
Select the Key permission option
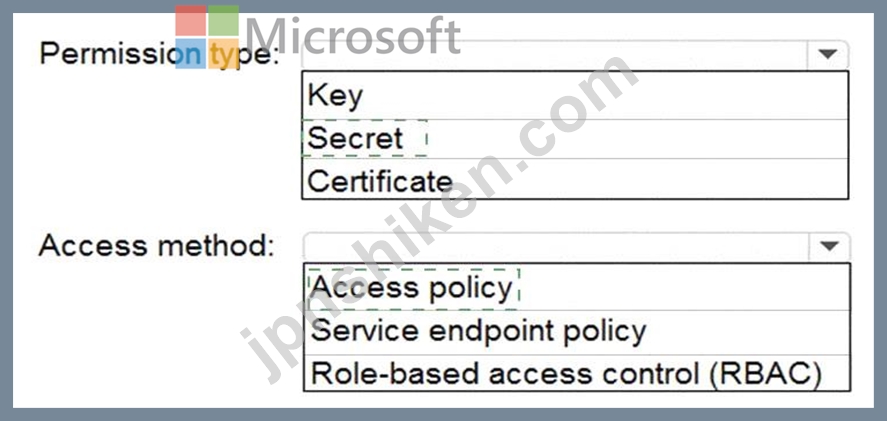[575, 96]
